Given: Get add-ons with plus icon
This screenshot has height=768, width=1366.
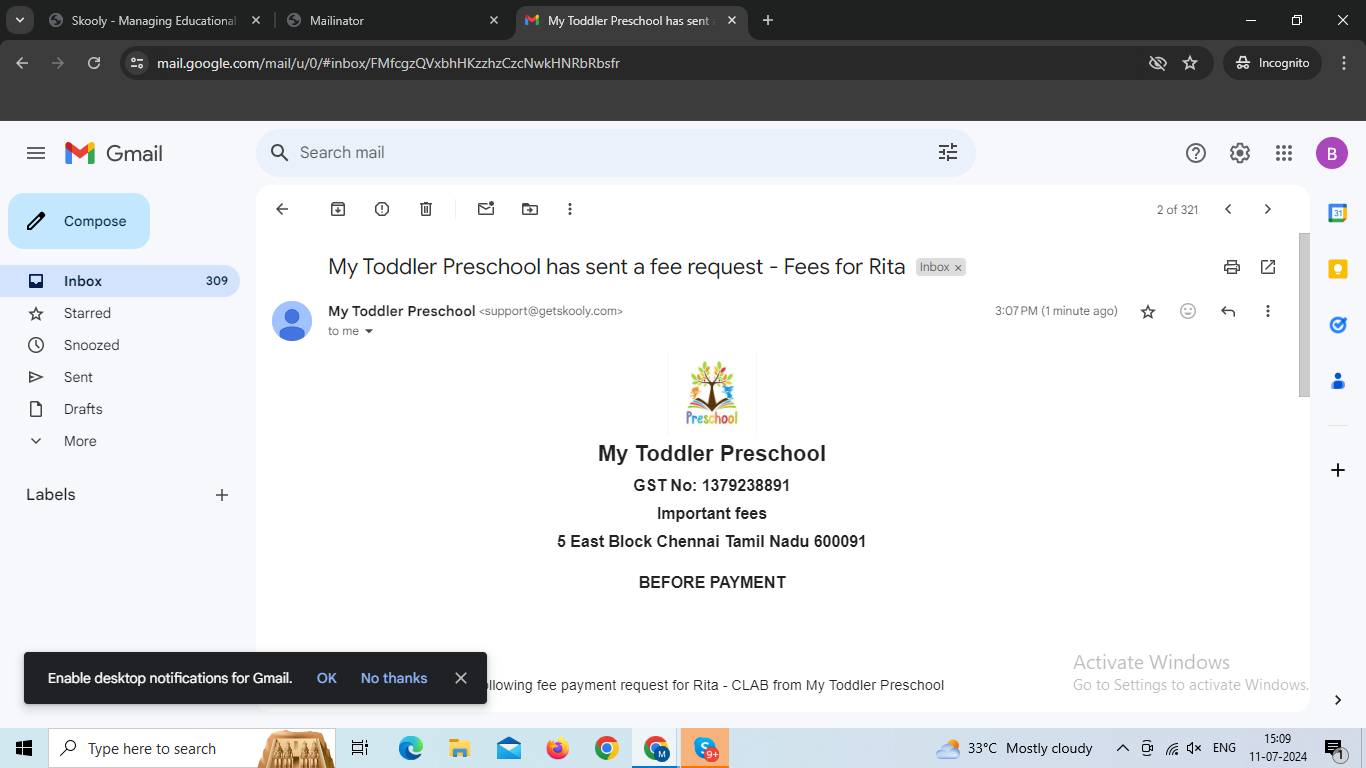Looking at the screenshot, I should coord(1338,470).
